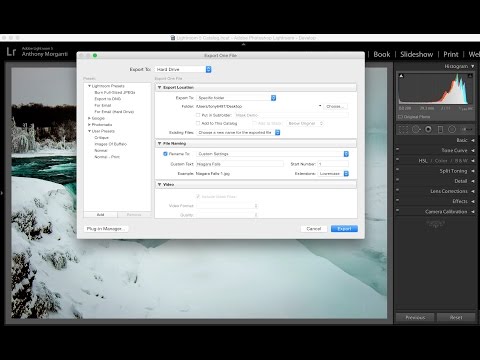480x360 pixels.
Task: Collapse the Video section
Action: (x=159, y=184)
